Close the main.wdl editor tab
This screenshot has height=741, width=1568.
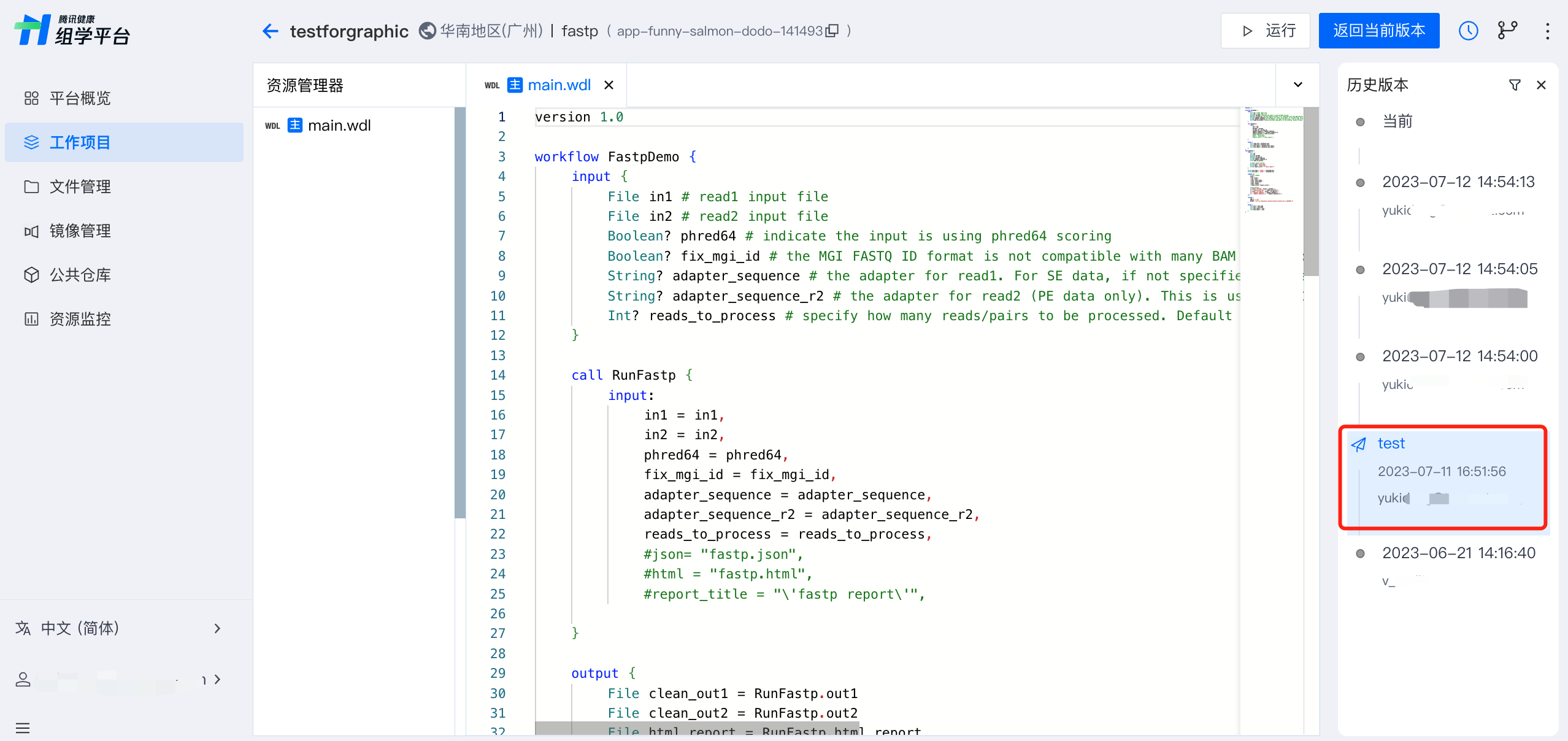click(609, 85)
